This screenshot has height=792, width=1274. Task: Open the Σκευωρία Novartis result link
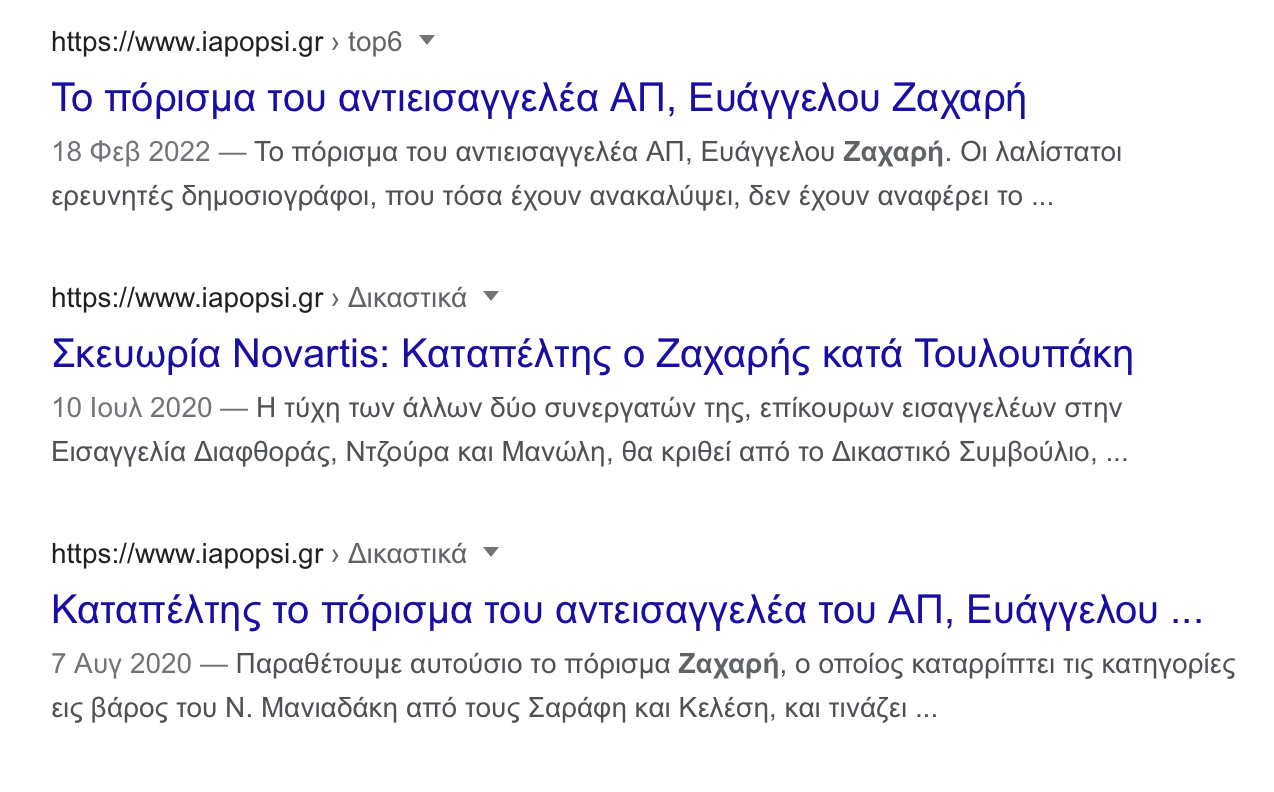(x=591, y=354)
